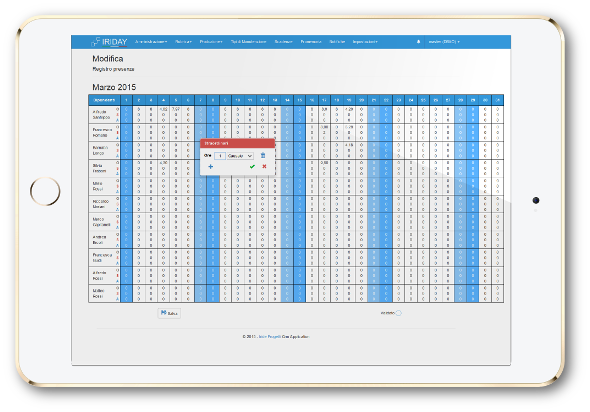
Task: Toggle the radio circle beside bottom-right label
Action: point(398,313)
